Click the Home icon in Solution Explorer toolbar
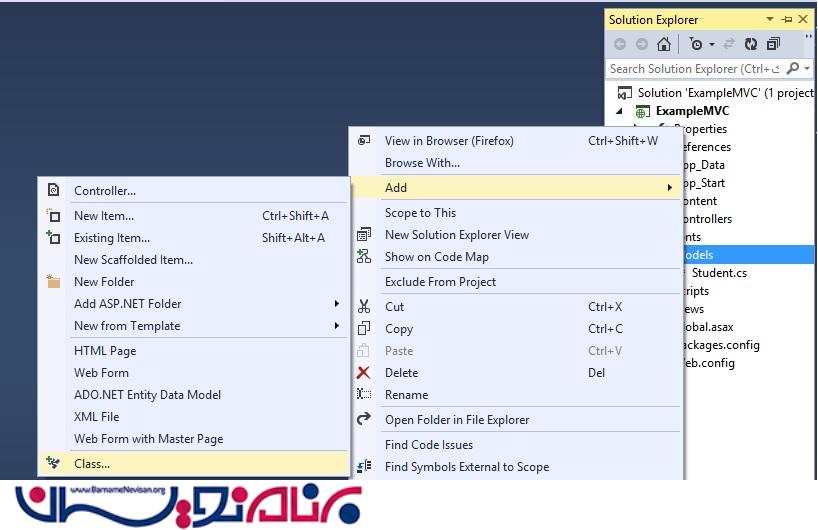The width and height of the screenshot is (818, 530). (664, 44)
